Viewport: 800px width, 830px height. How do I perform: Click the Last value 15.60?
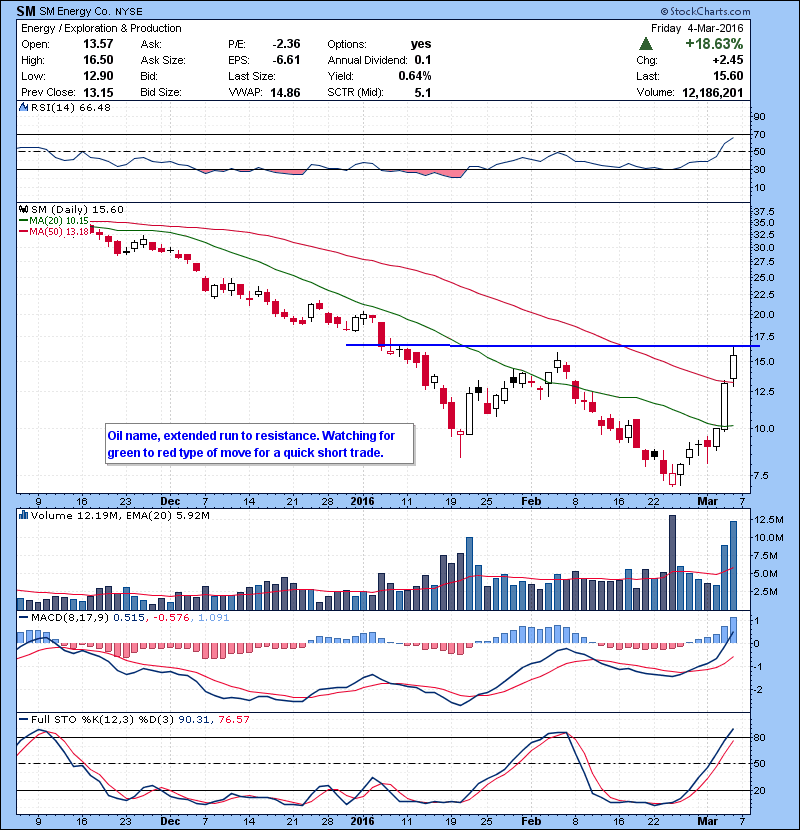point(728,76)
